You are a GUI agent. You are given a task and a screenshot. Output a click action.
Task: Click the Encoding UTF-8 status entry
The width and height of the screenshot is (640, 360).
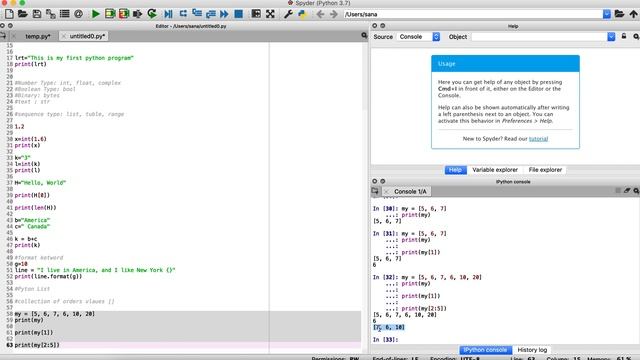(455, 358)
